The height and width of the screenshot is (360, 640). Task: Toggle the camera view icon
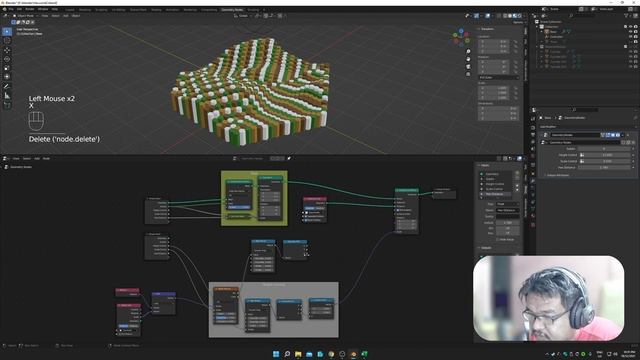(468, 67)
